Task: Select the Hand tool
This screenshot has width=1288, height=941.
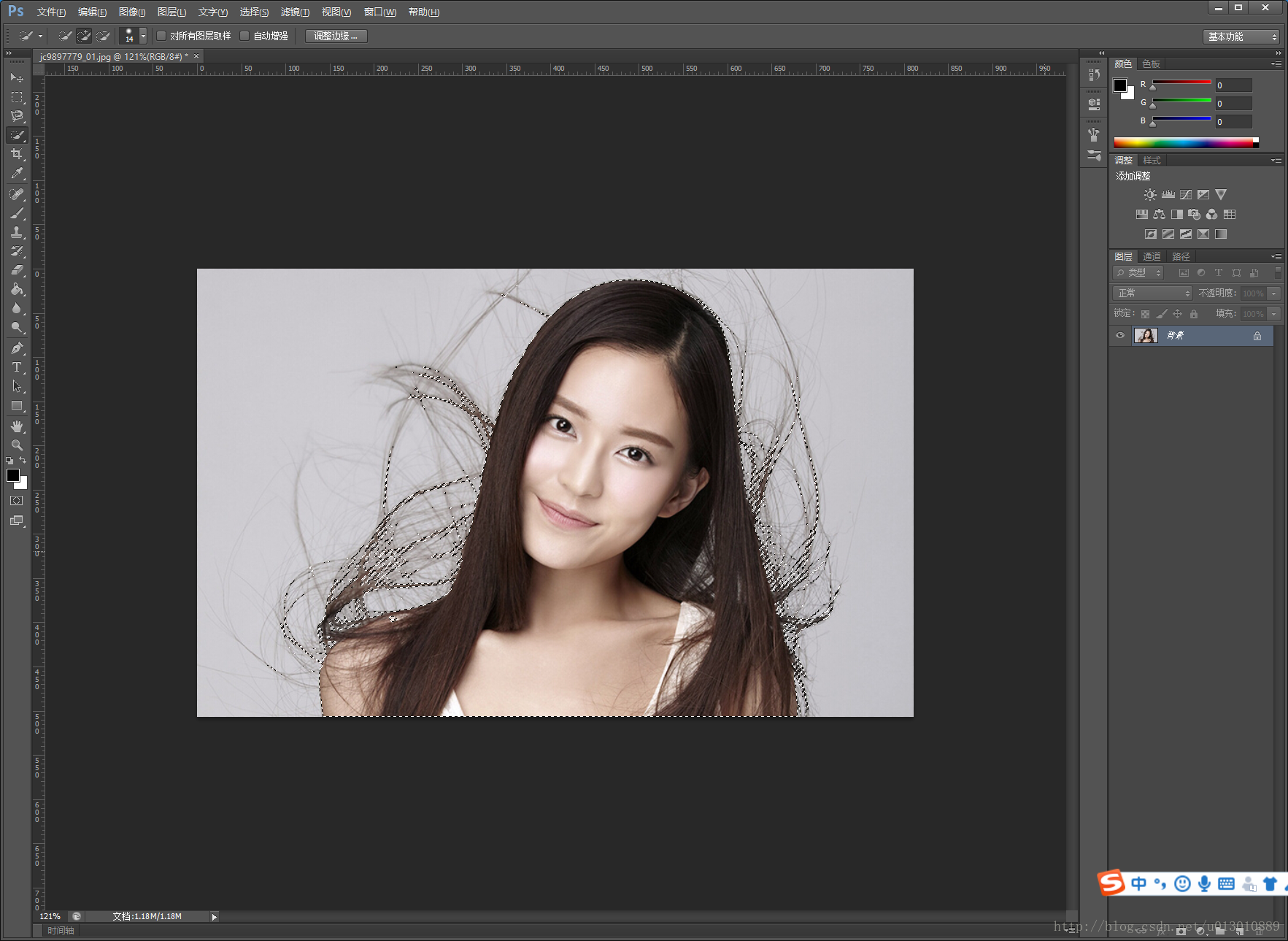Action: [17, 426]
